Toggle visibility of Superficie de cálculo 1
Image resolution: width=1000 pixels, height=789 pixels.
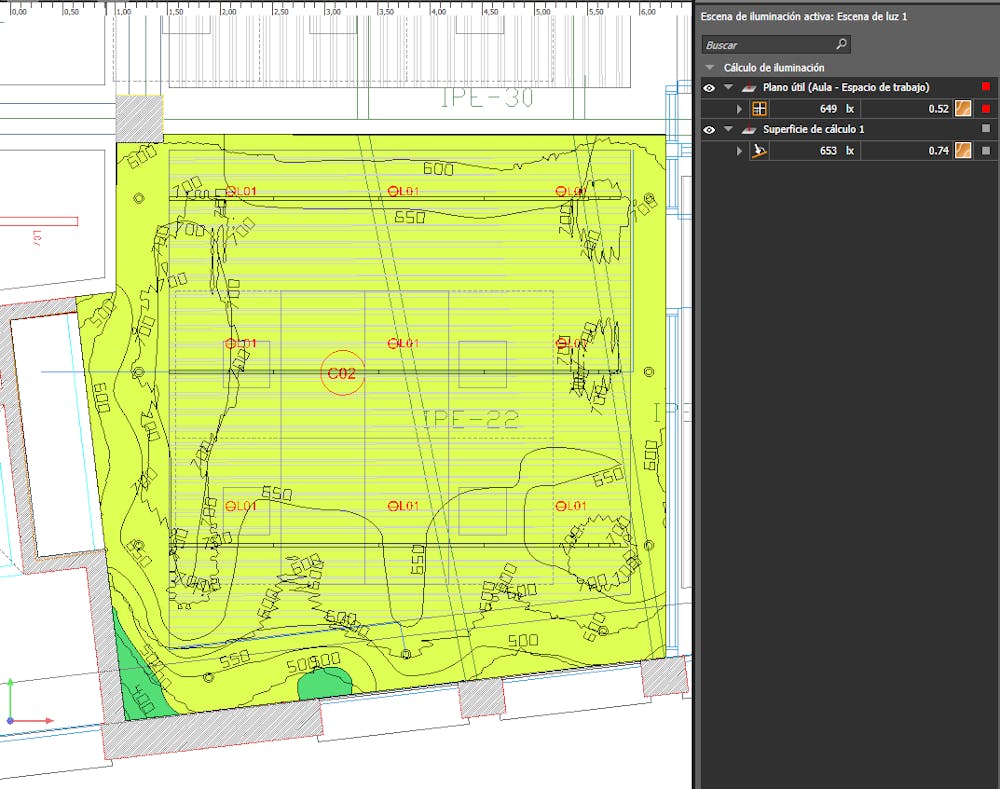[x=709, y=130]
